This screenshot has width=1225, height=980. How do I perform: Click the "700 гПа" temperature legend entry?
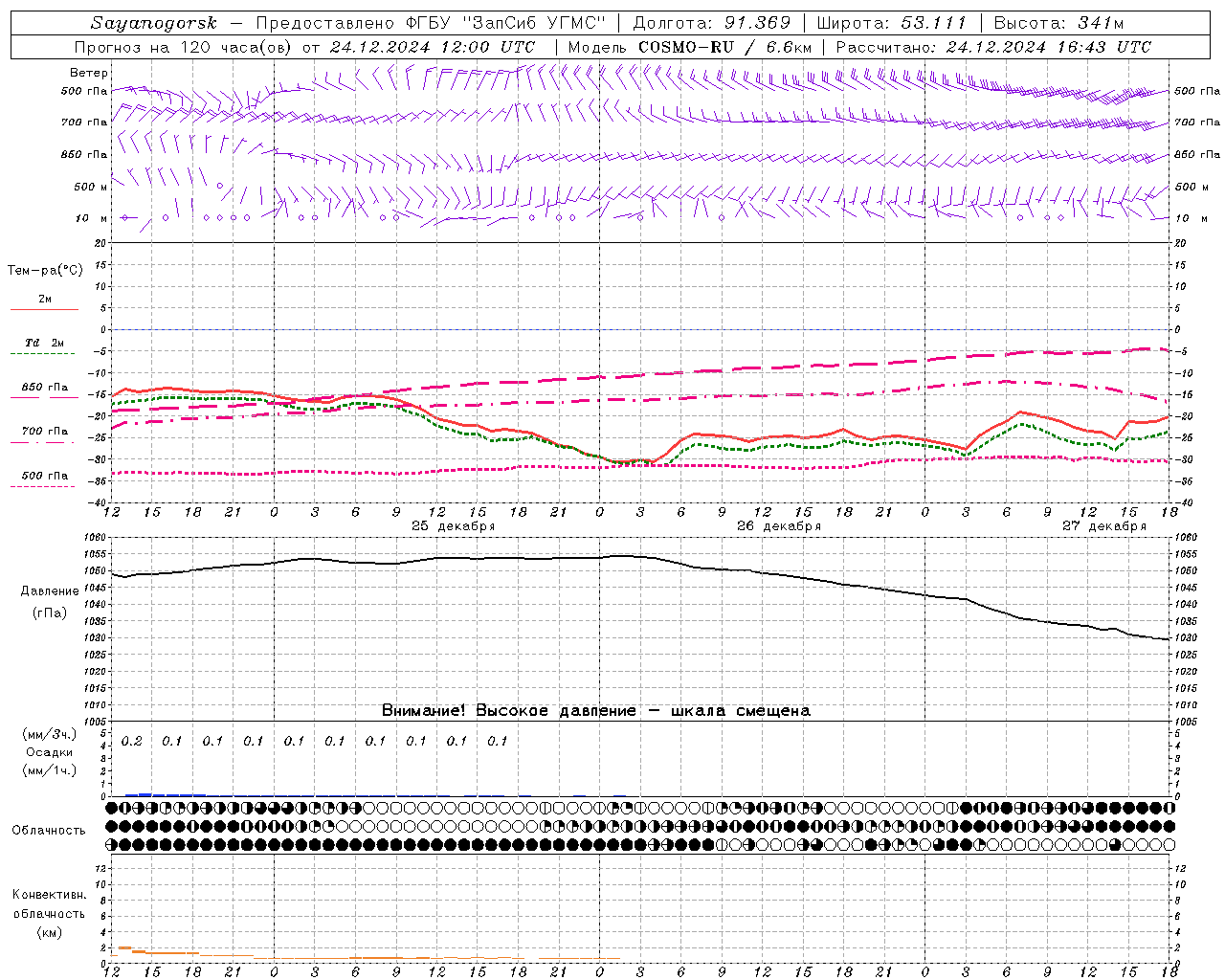pos(45,432)
